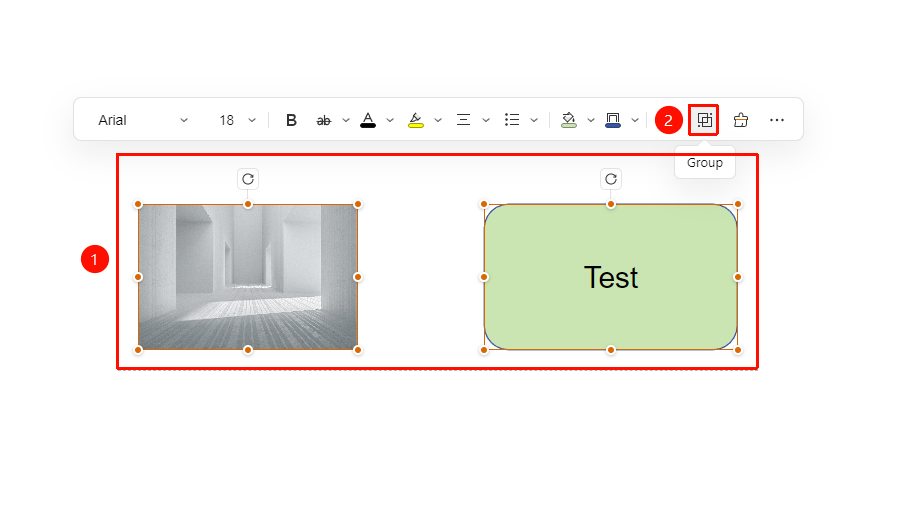Click the icon right of Group
904x525 pixels.
pyautogui.click(x=741, y=120)
